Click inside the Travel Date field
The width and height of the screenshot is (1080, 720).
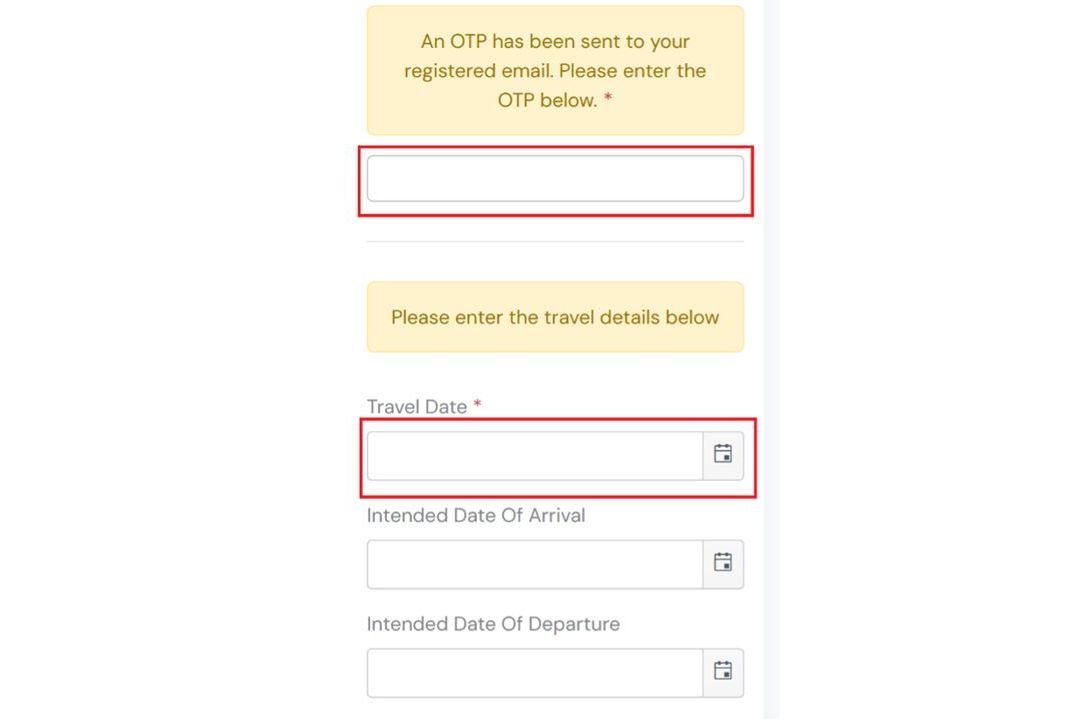tap(535, 455)
